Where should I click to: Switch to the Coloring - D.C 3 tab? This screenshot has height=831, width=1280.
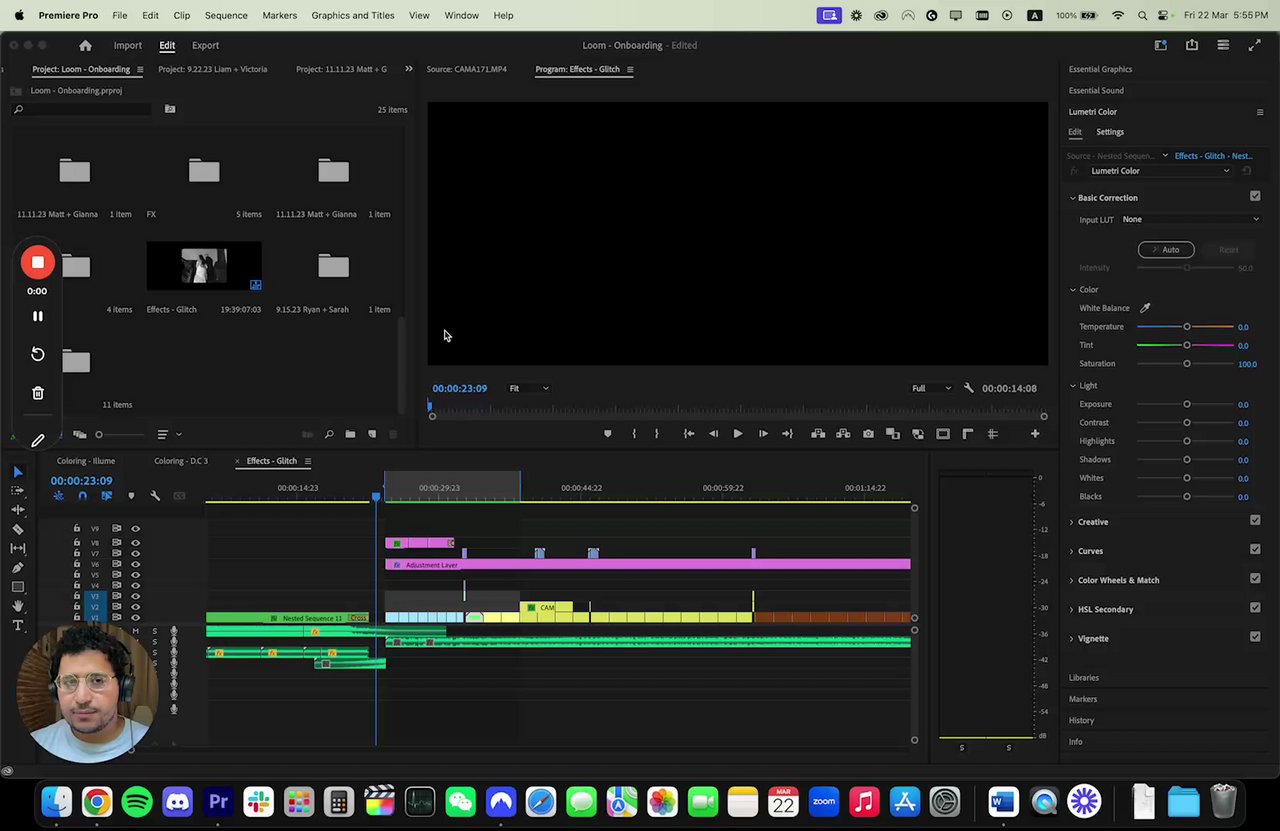click(x=181, y=461)
